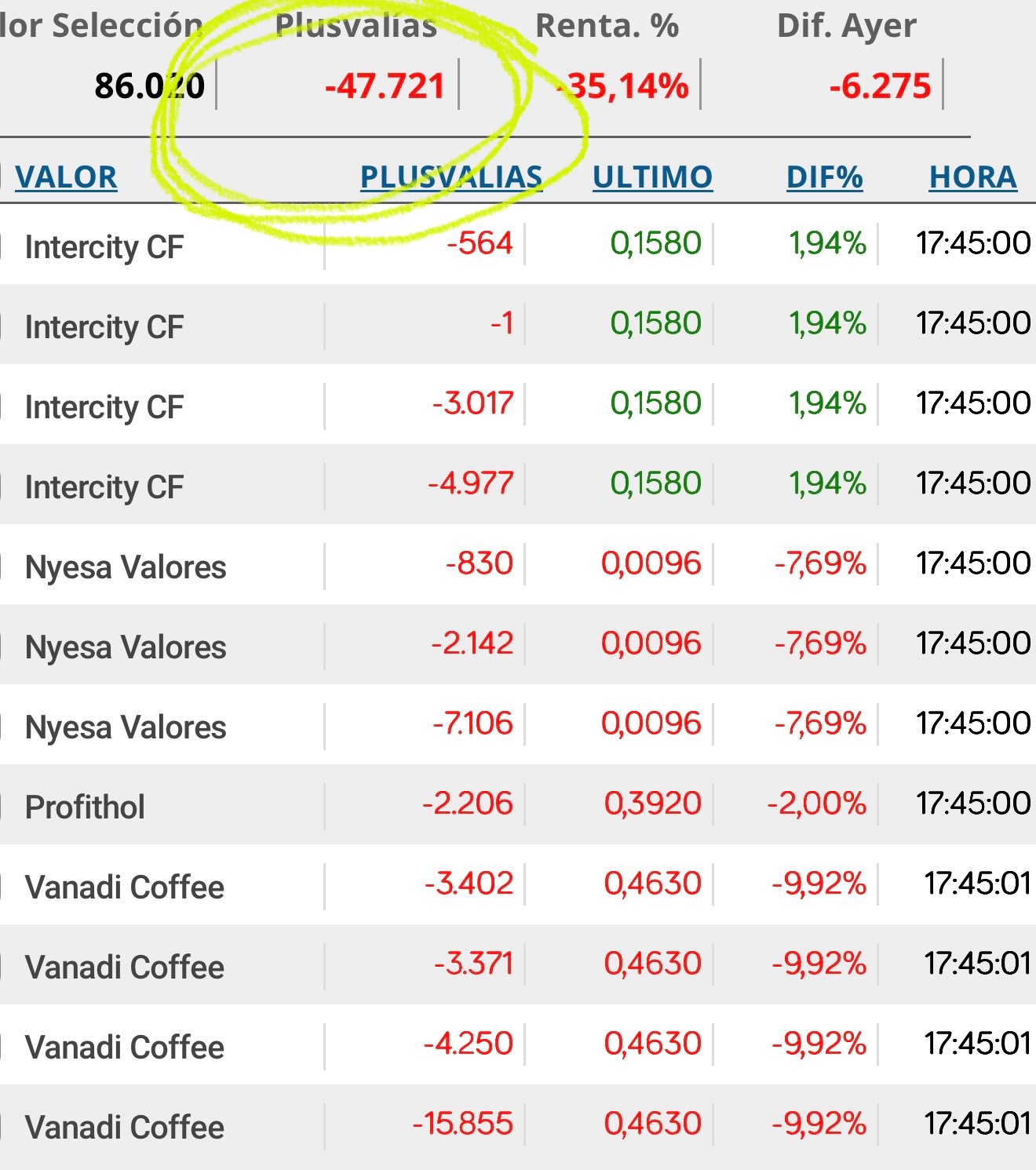
Task: Select Nyesa Valores -2.142 plusvalías cell
Action: pyautogui.click(x=472, y=643)
